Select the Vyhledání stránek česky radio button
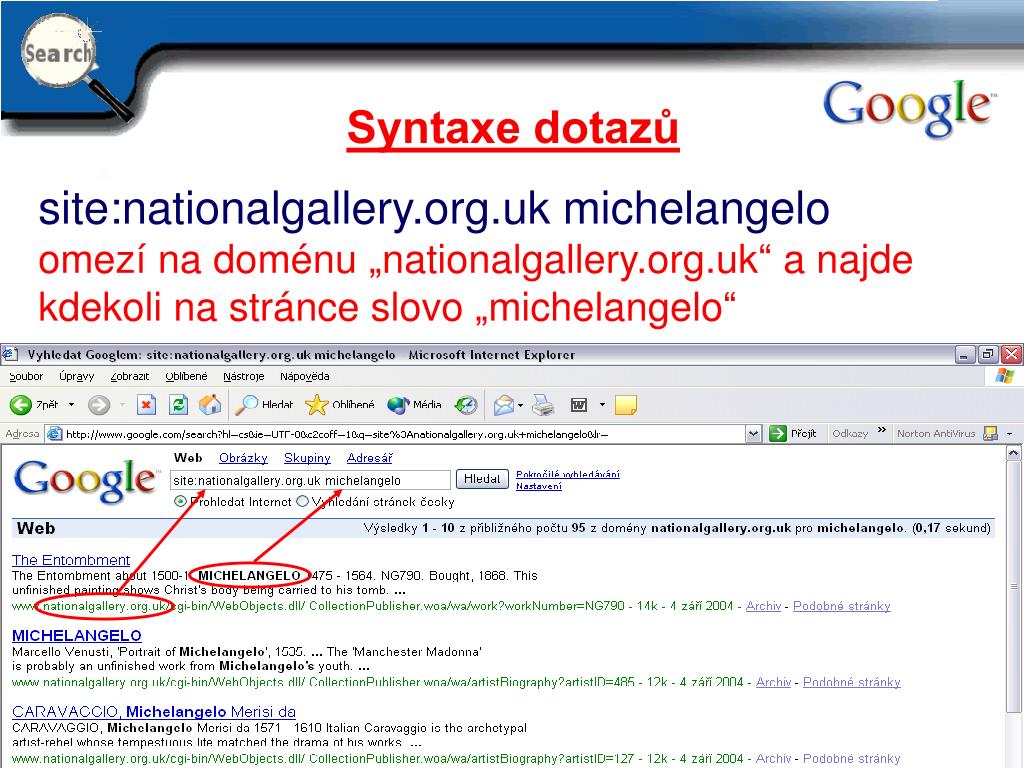 point(302,502)
